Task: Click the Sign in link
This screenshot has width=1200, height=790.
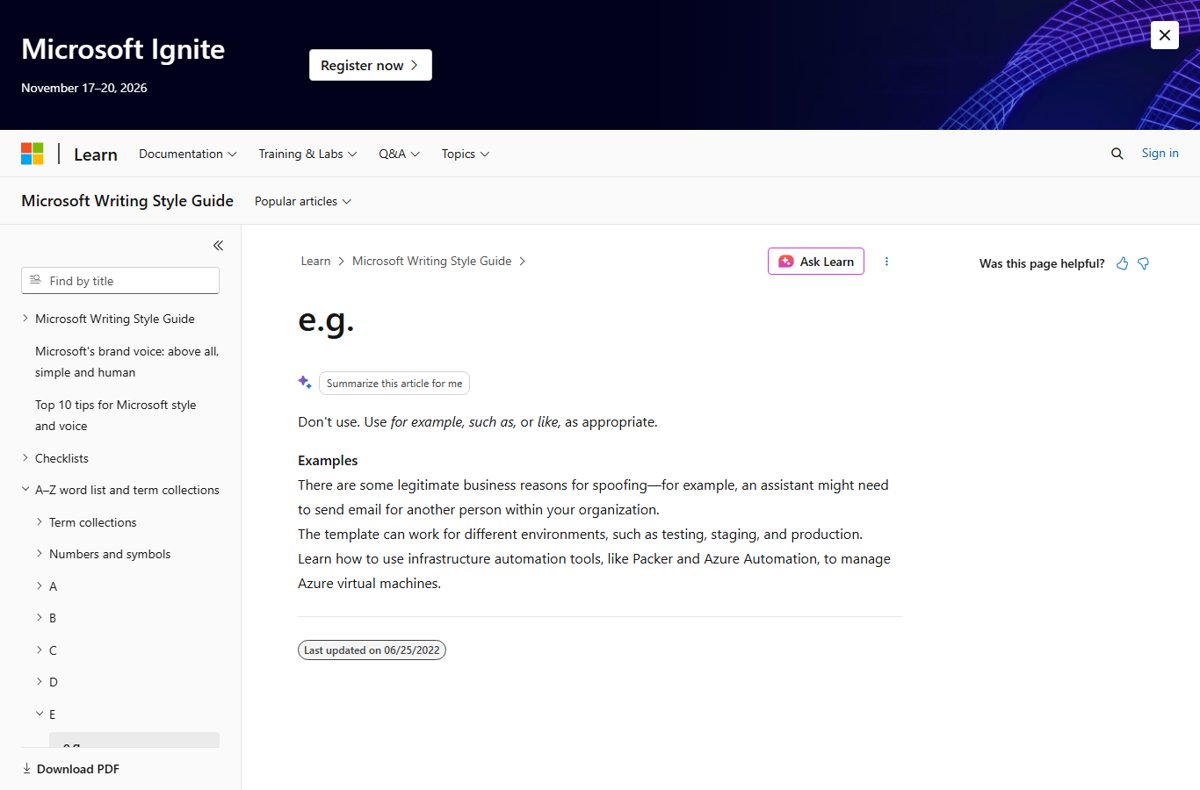Action: (x=1160, y=153)
